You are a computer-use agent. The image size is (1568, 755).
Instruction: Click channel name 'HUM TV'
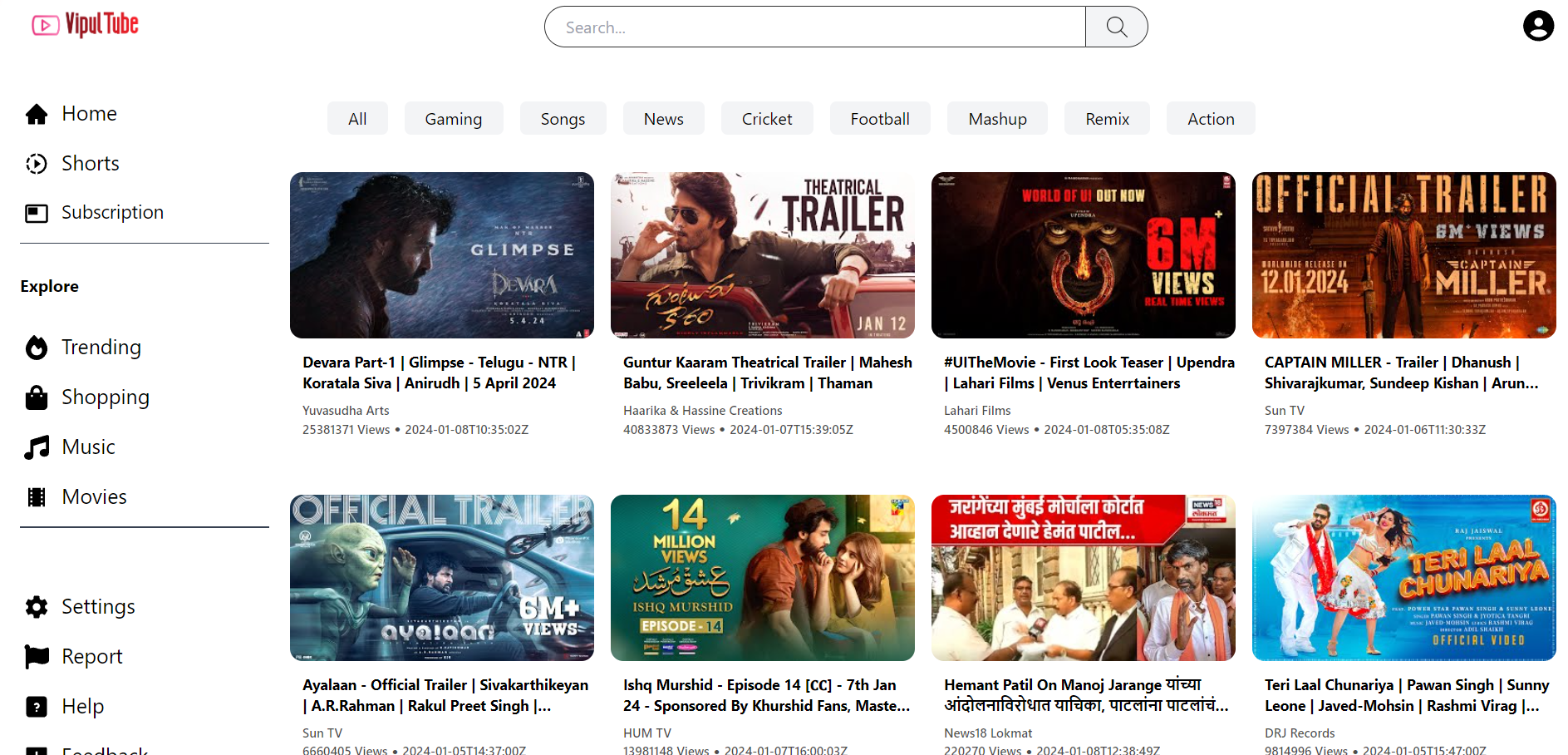647,733
